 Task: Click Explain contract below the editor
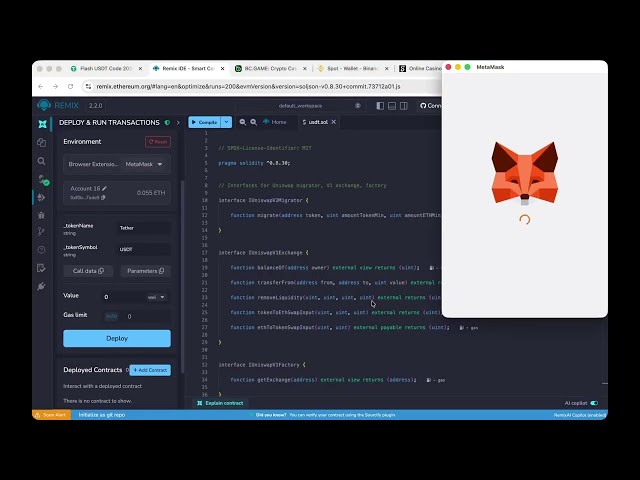(220, 403)
